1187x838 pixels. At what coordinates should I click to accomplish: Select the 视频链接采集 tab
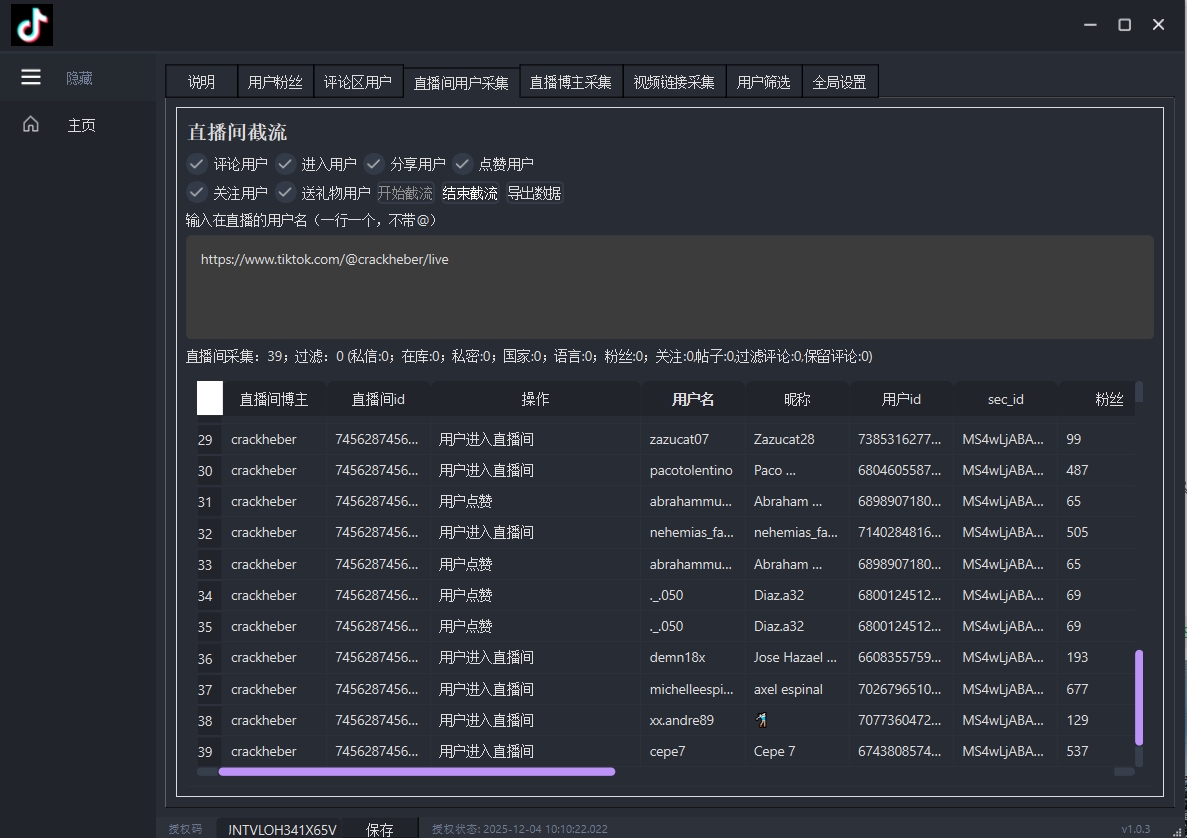673,82
